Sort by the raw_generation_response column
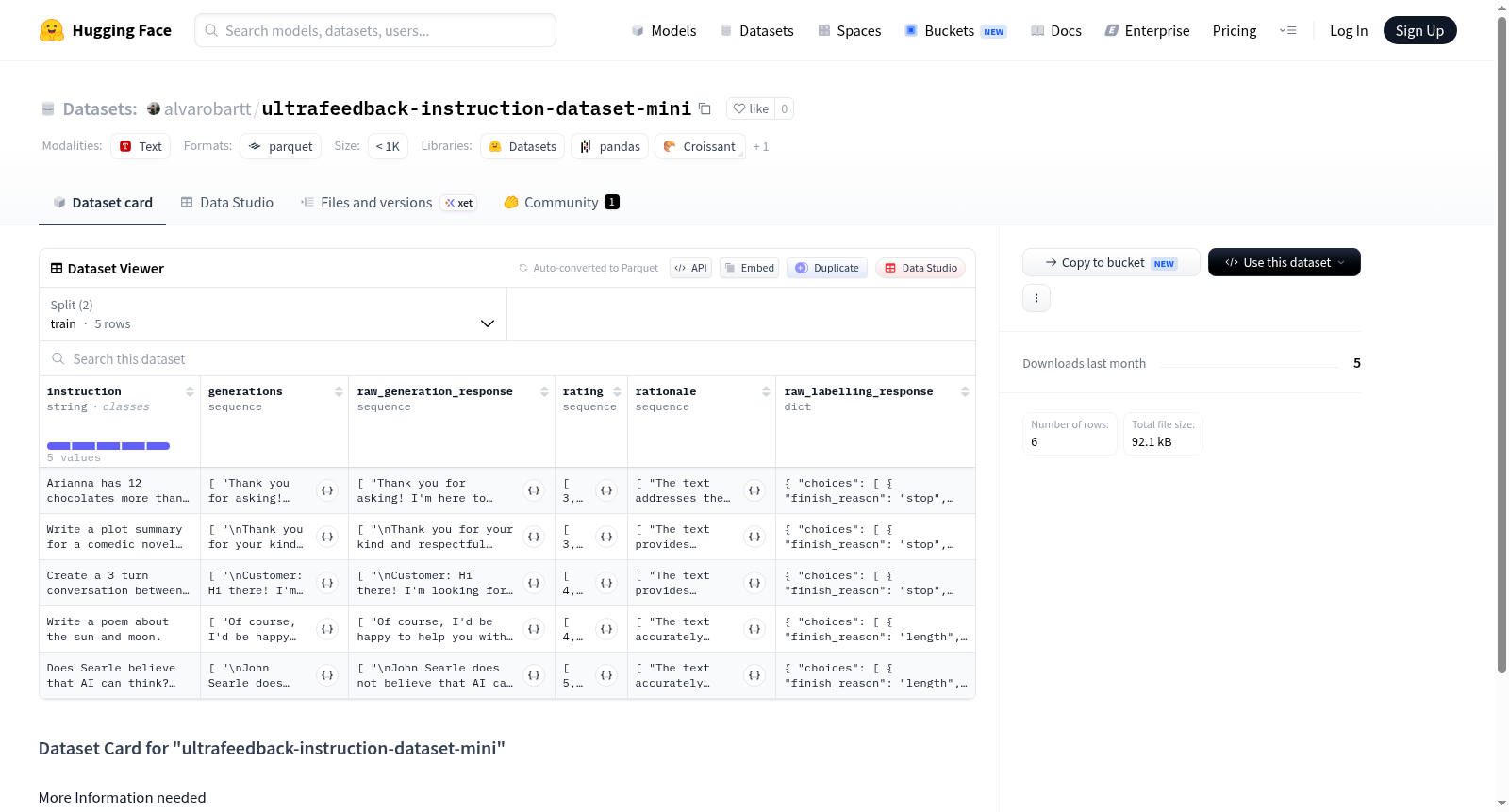The image size is (1509, 812). tap(544, 391)
